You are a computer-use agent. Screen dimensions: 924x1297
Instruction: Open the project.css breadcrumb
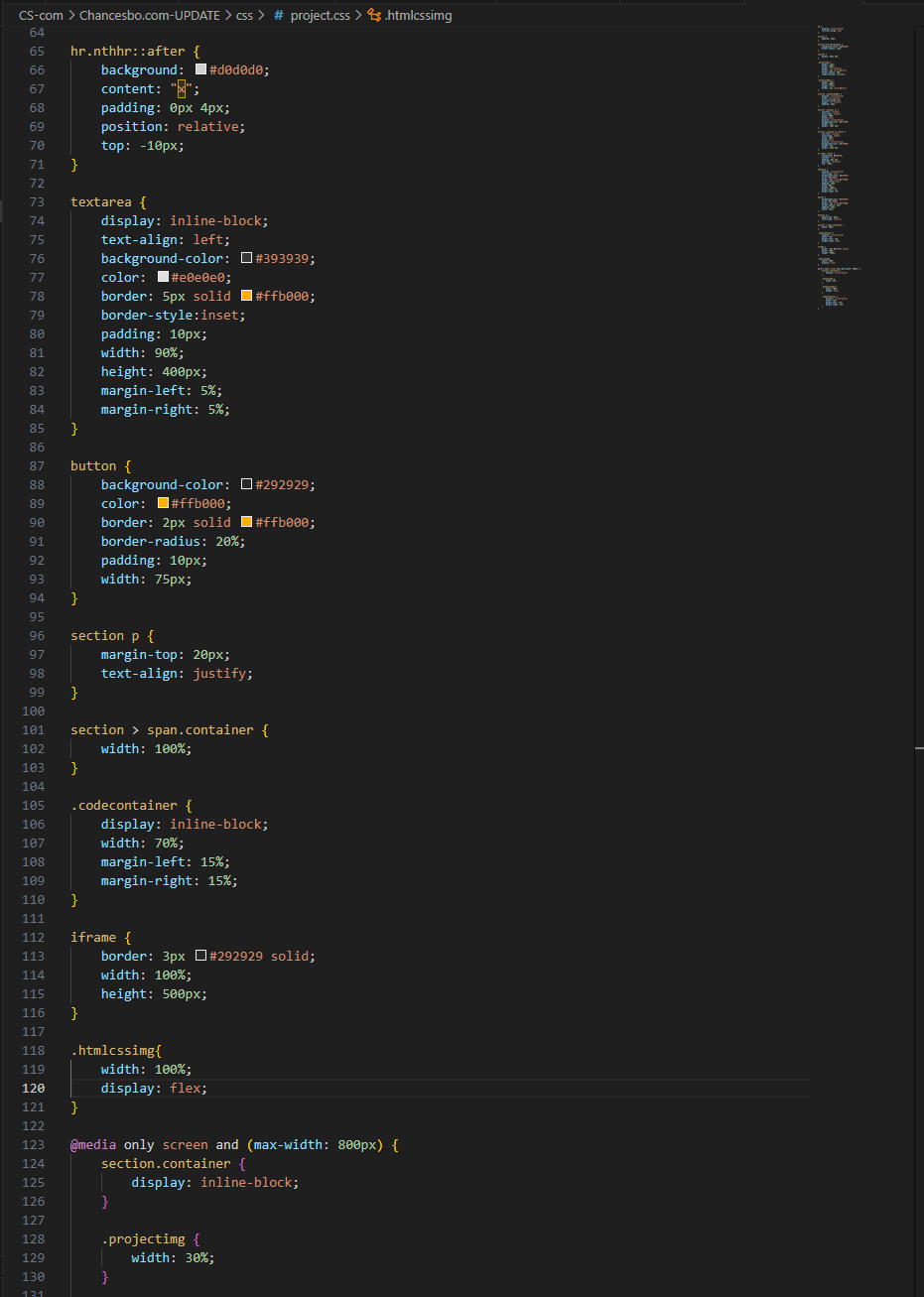320,16
